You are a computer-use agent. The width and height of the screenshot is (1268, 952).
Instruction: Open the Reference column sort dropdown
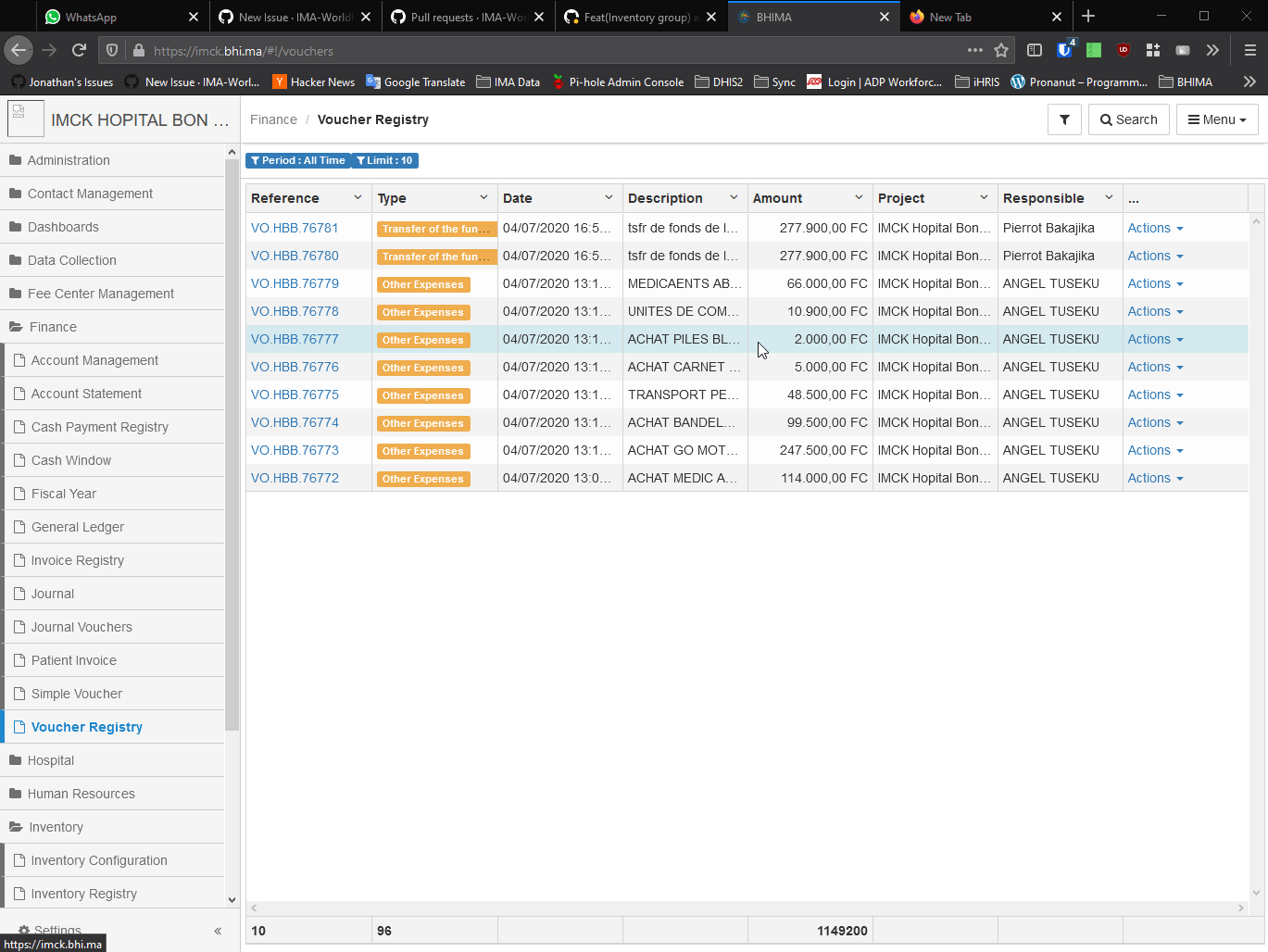[x=358, y=197]
